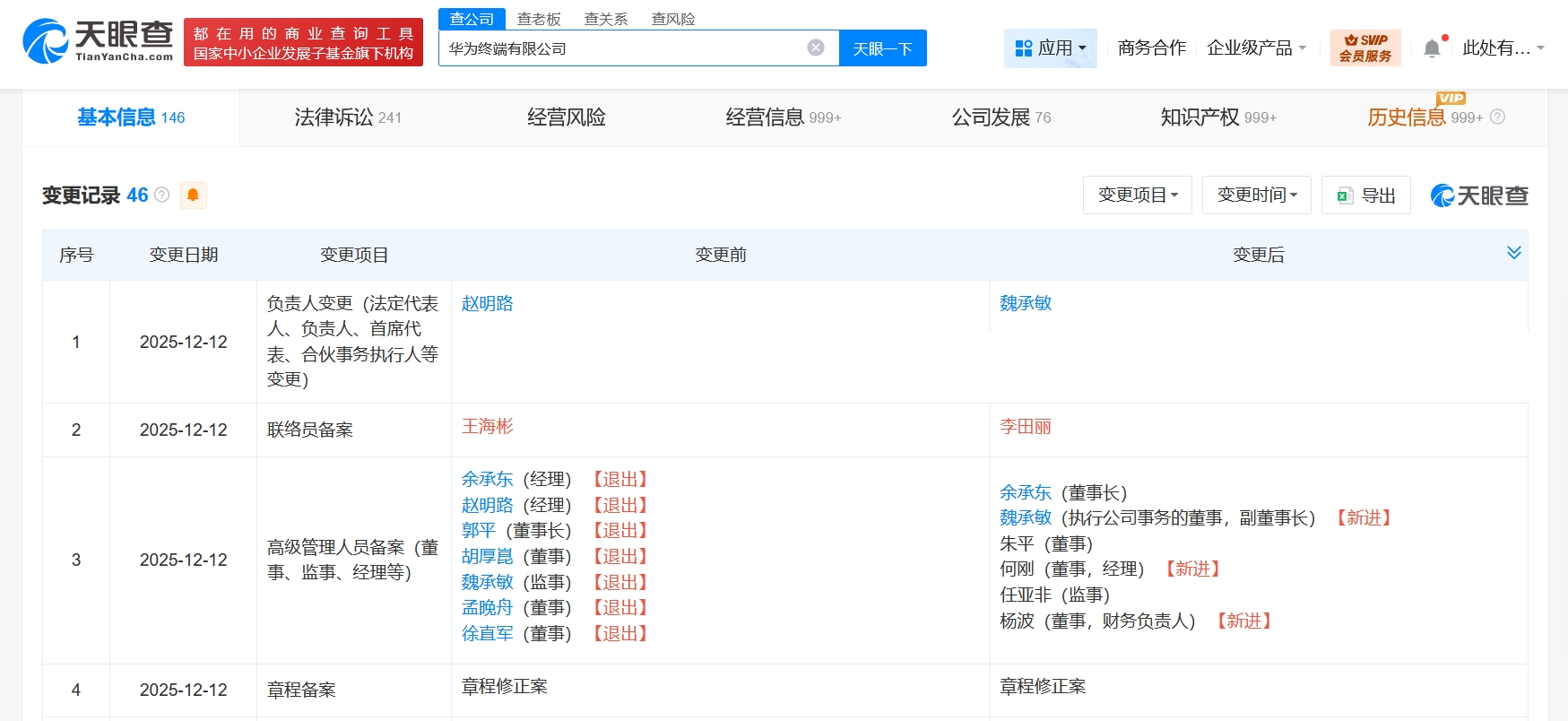Switch to the 法律诉讼 tab
The image size is (1568, 721).
pyautogui.click(x=348, y=117)
